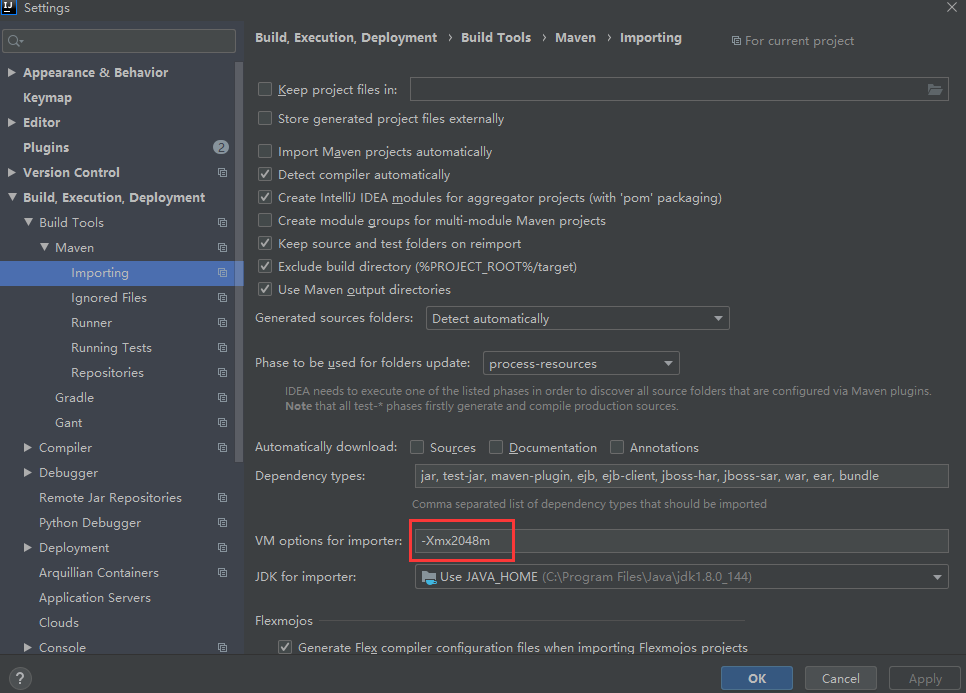The image size is (966, 693).
Task: Click the project-level icon beside Console
Action: [x=222, y=647]
